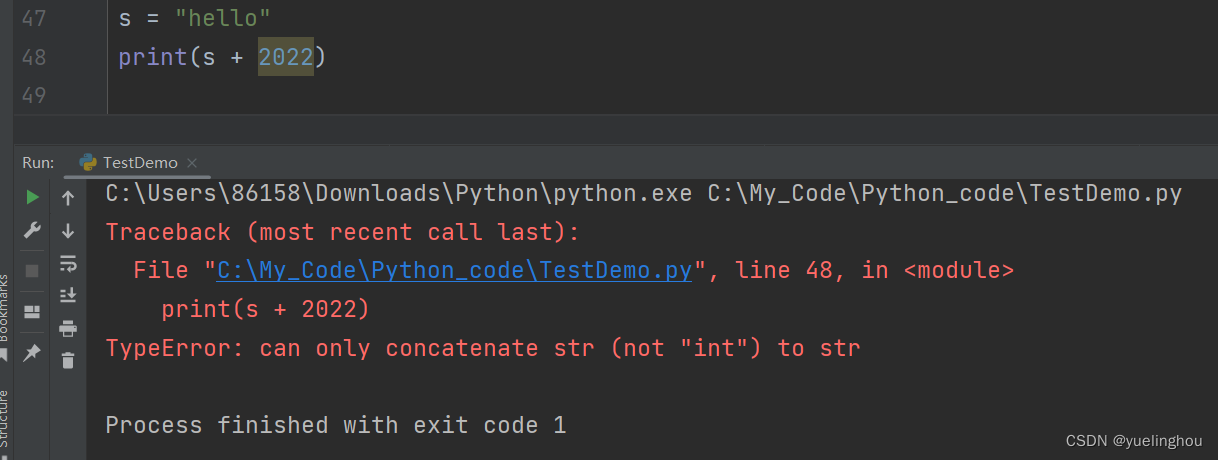Click the Print console output icon
Screen dimensions: 1218x460
pos(68,328)
